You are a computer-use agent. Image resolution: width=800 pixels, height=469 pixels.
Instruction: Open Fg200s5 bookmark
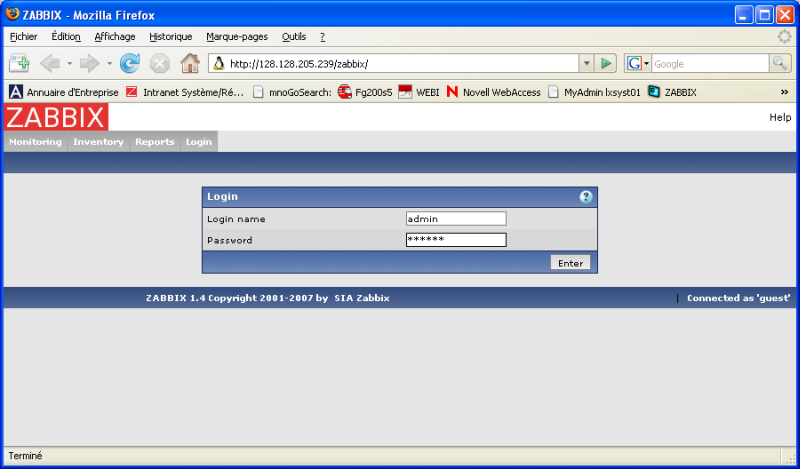click(x=365, y=92)
